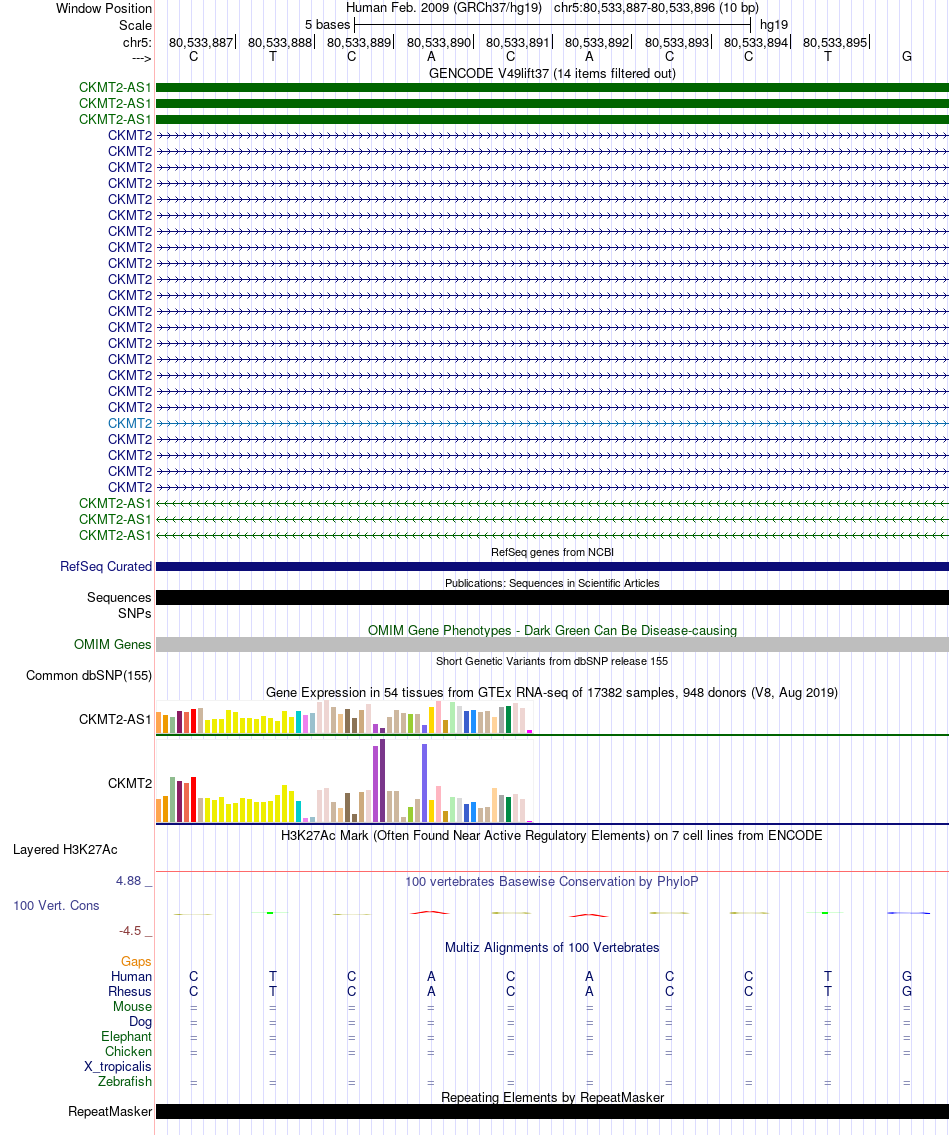Click the Zebrafish alignment row label
Screen dimensions: 950x1135
pyautogui.click(x=125, y=1081)
